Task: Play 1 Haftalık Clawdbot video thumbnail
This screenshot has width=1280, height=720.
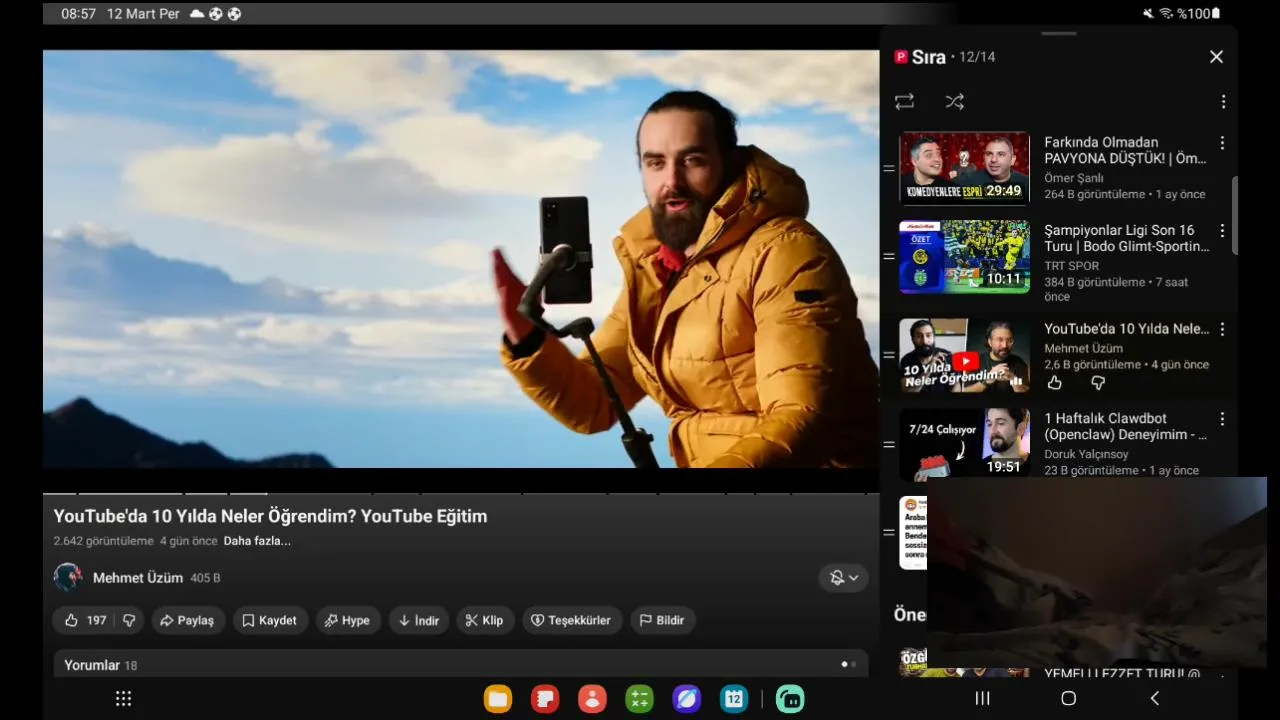Action: tap(964, 444)
